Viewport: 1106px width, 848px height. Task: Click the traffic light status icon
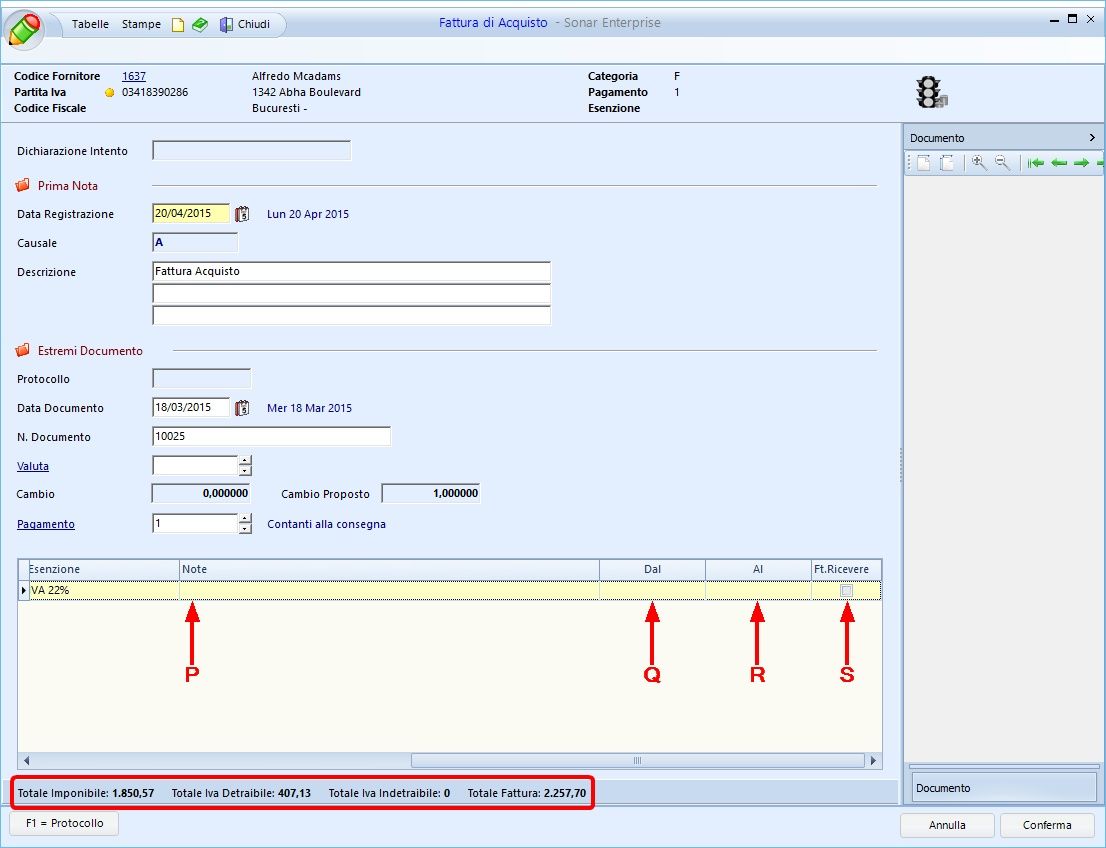click(930, 92)
